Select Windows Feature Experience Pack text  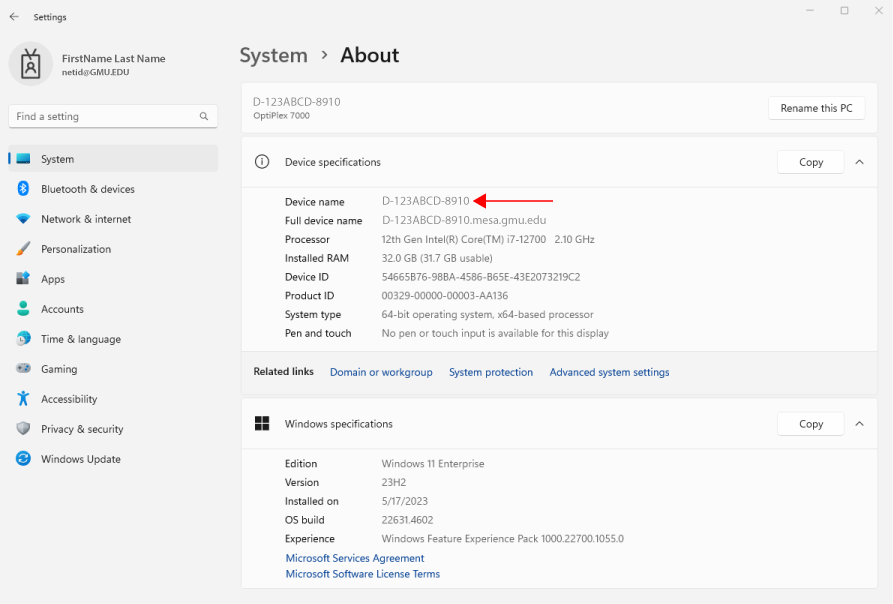pos(502,539)
